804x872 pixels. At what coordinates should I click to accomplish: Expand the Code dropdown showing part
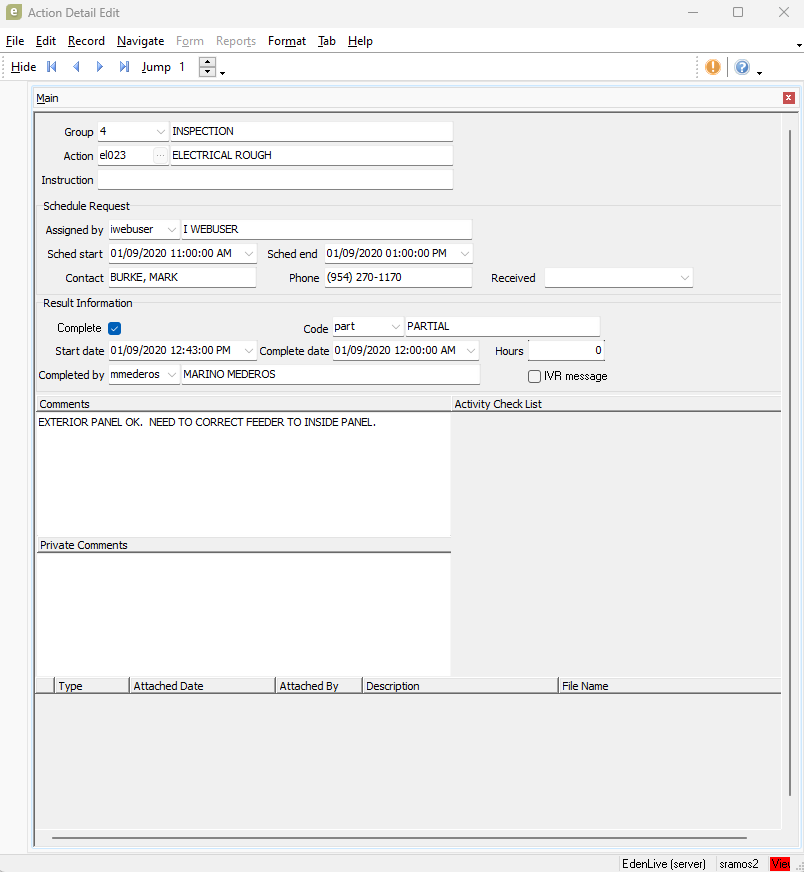point(396,328)
